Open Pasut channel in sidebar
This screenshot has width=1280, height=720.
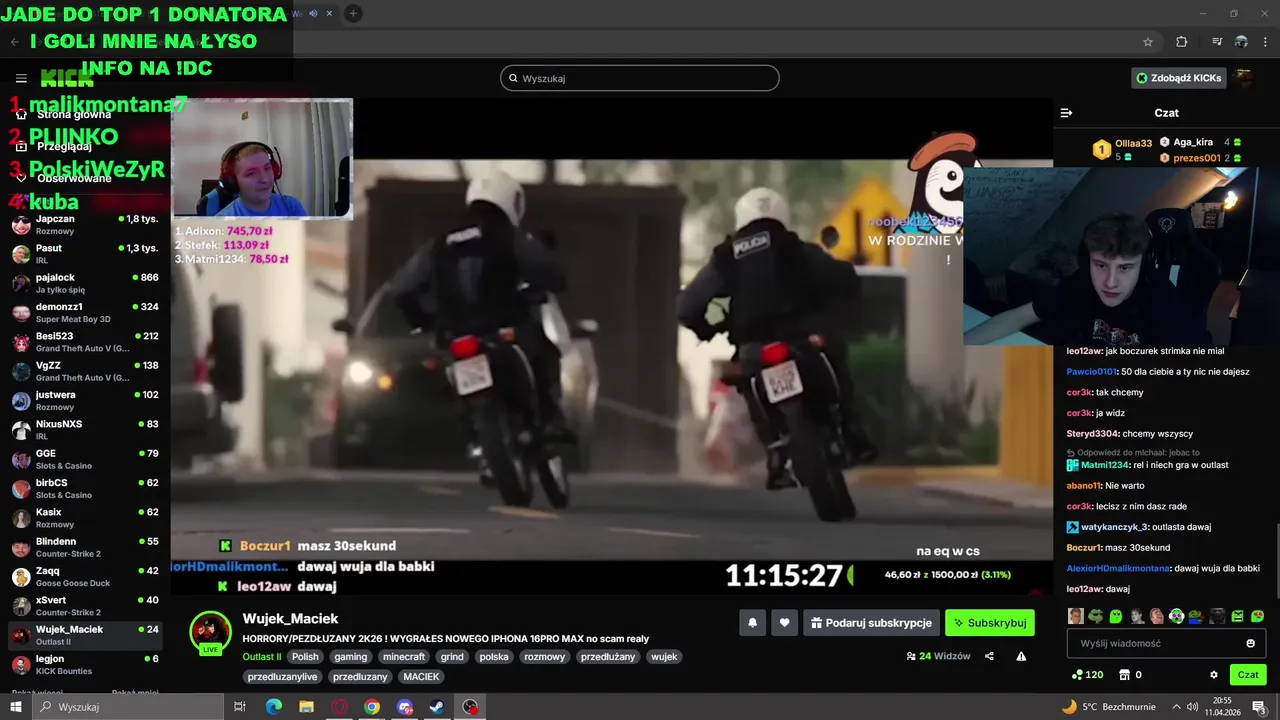coord(85,253)
